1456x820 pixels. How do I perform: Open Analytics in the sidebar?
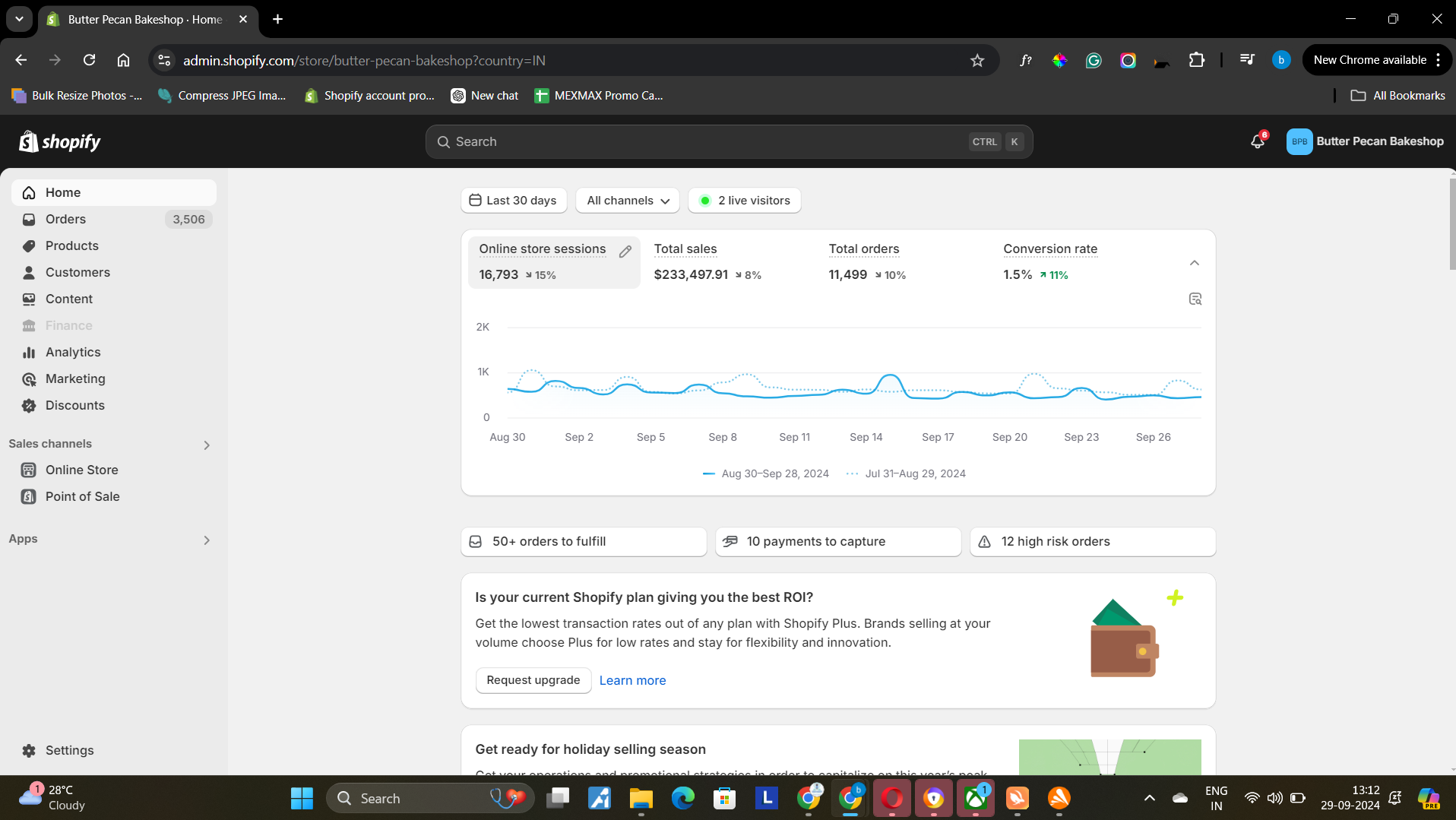pos(114,352)
